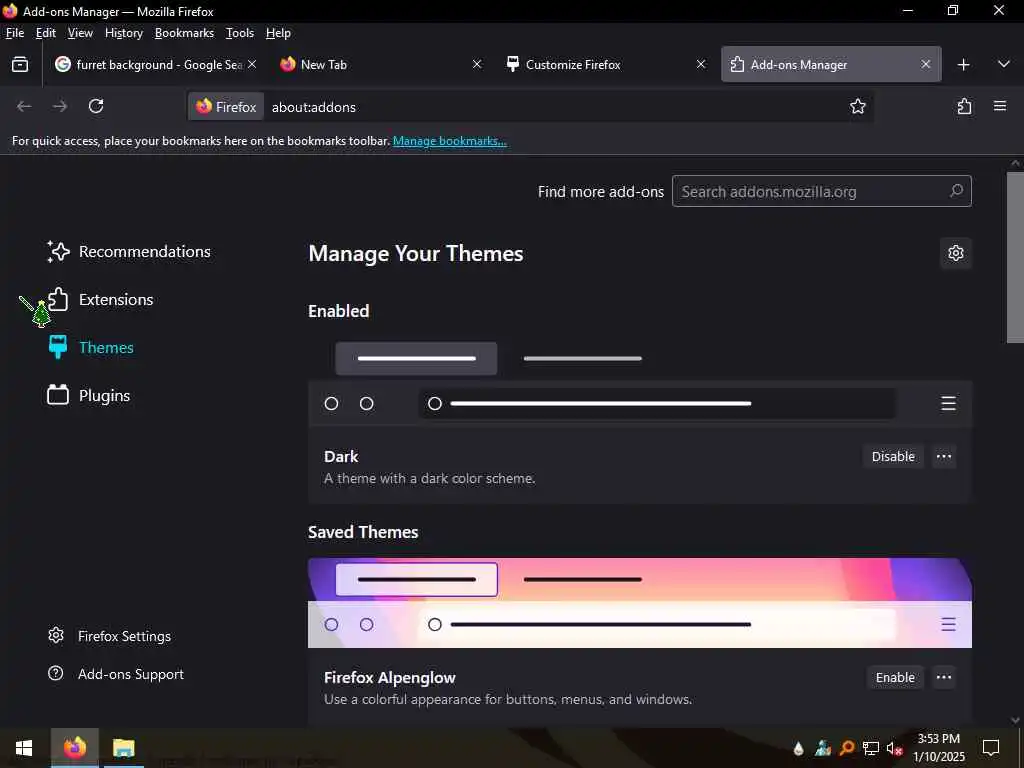Viewport: 1024px width, 768px height.
Task: Open the network tray icon
Action: click(x=871, y=748)
